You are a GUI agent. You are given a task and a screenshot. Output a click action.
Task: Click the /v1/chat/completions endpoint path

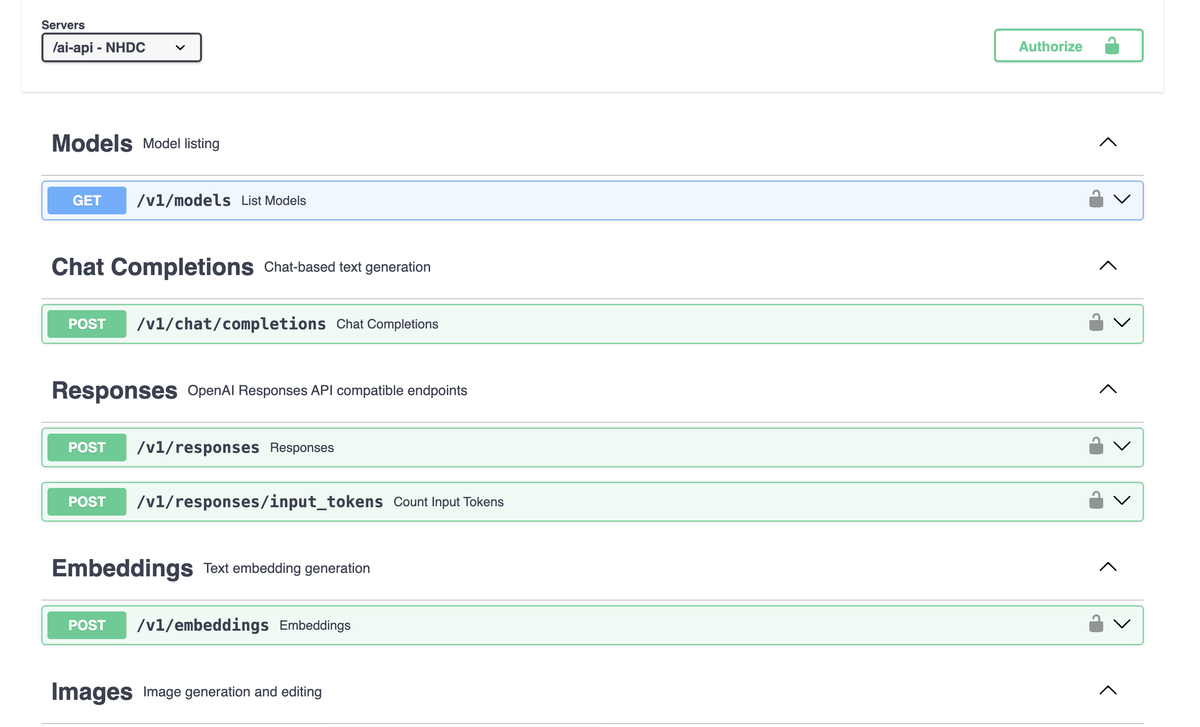(x=231, y=324)
